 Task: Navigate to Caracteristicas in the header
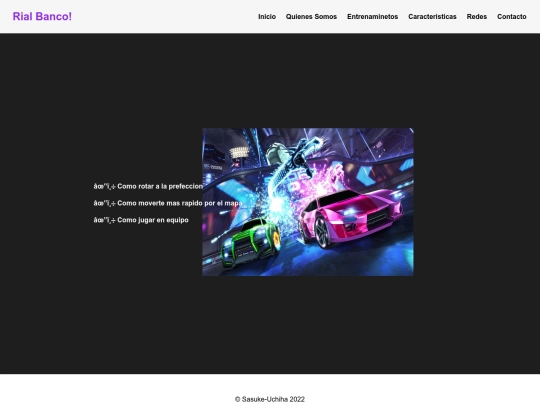(432, 17)
